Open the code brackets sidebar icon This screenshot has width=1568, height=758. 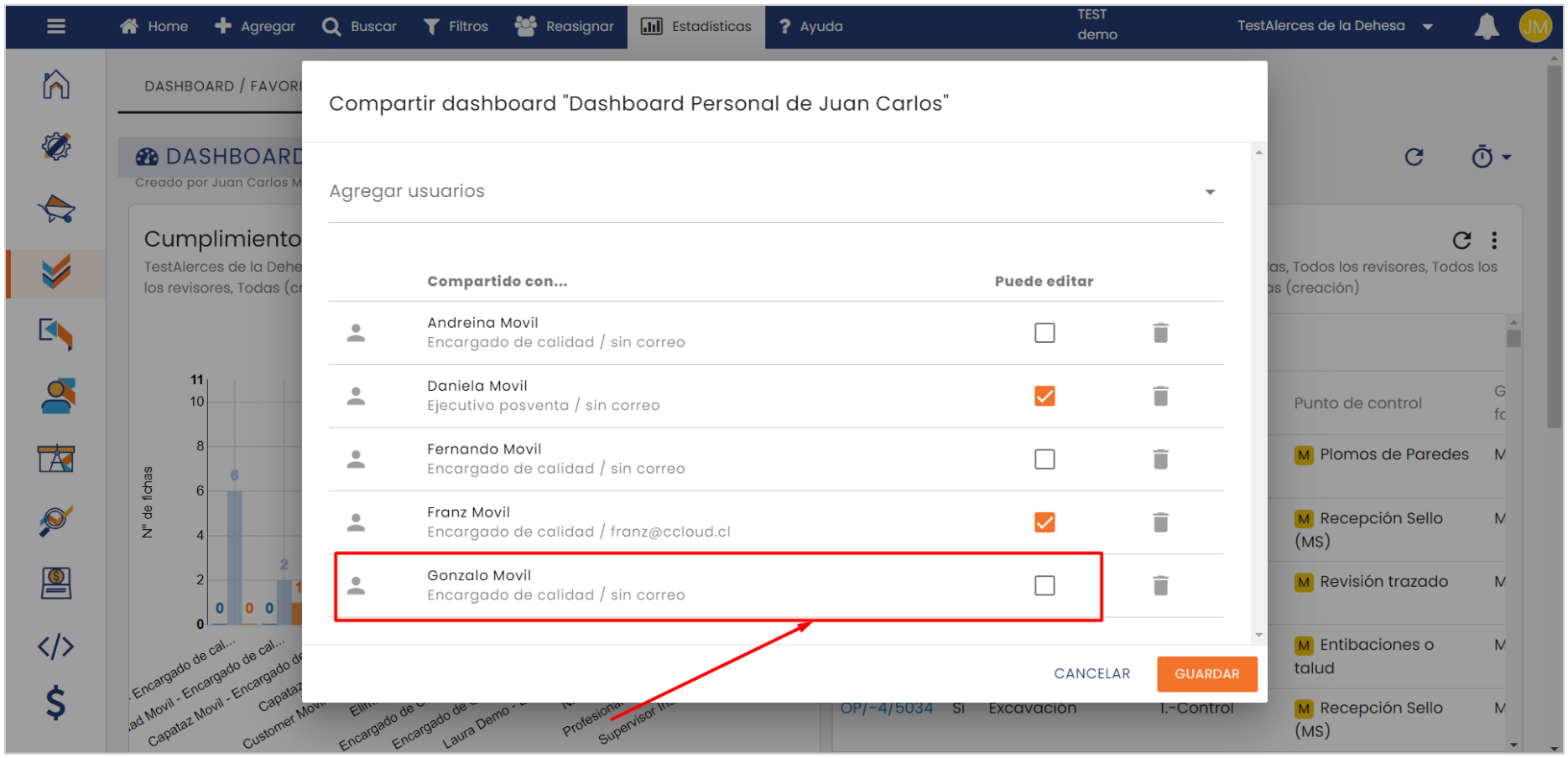click(56, 646)
